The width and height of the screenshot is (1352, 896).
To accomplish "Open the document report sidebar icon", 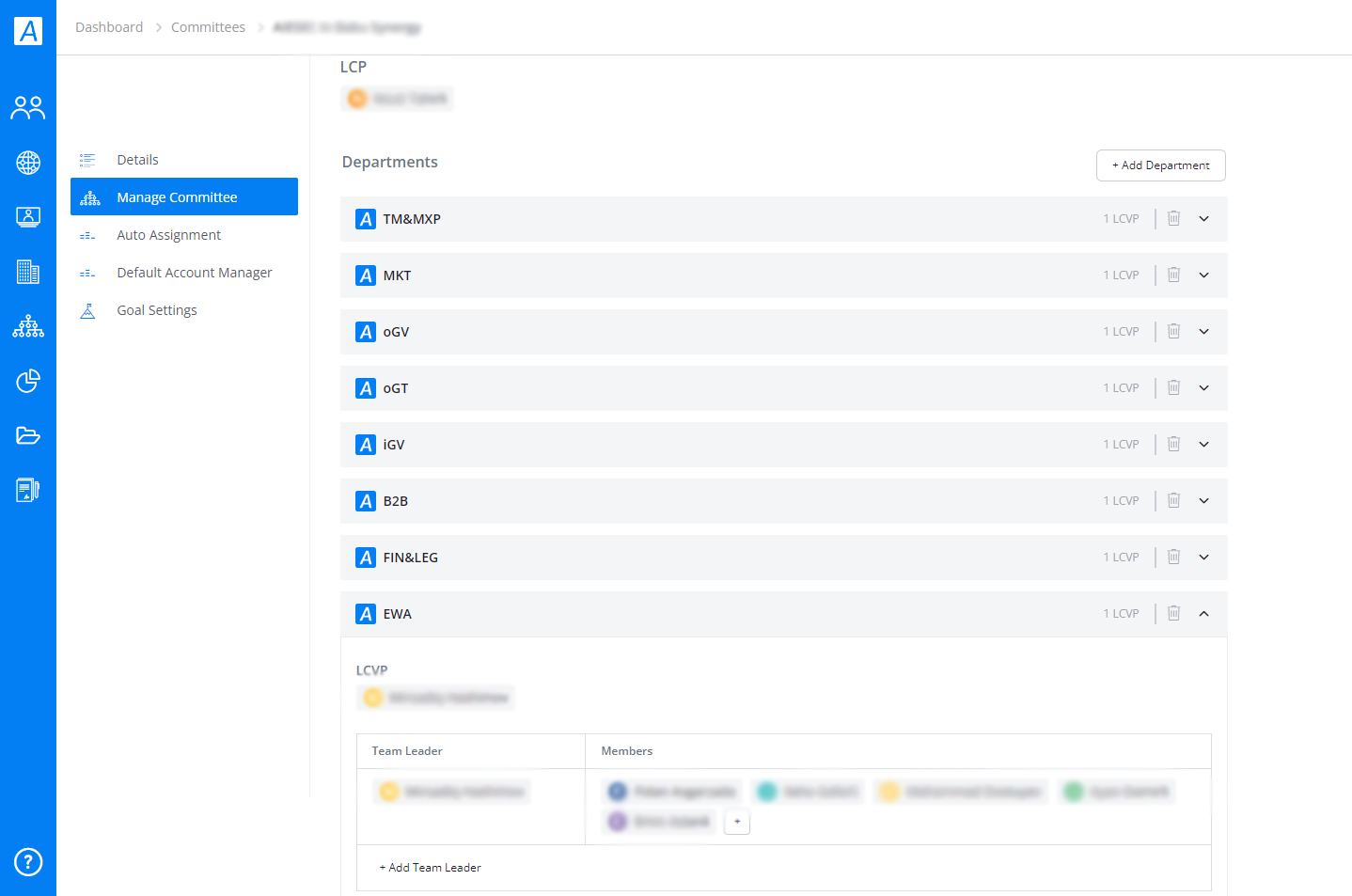I will click(x=28, y=490).
